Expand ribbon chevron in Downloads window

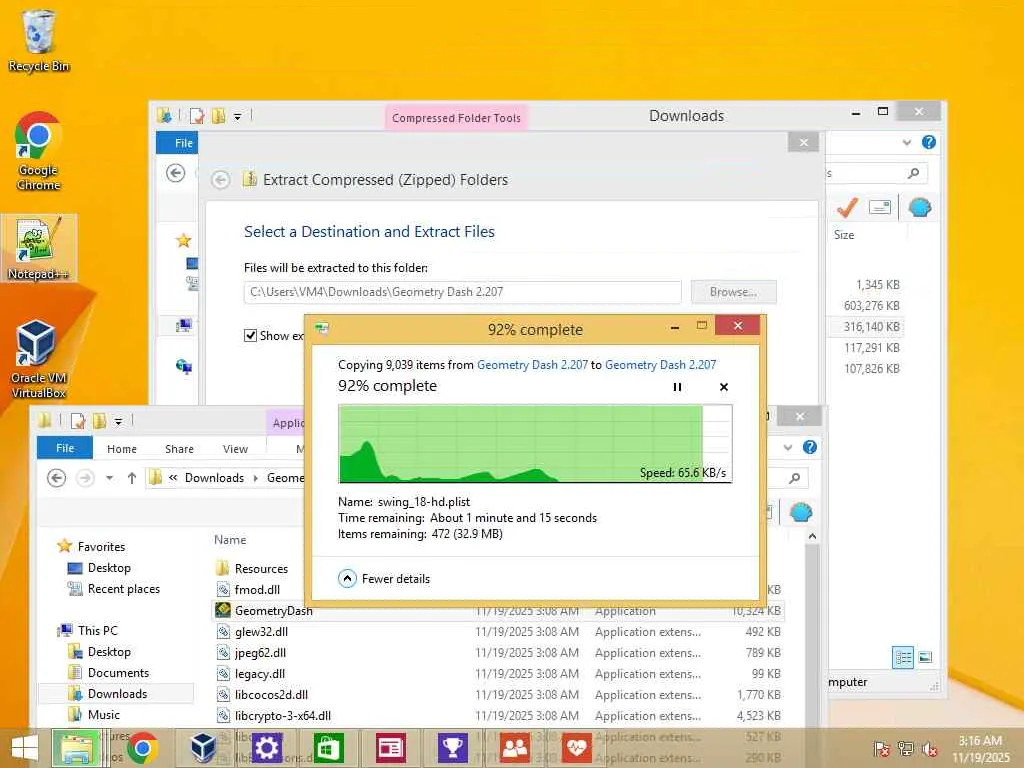(906, 142)
